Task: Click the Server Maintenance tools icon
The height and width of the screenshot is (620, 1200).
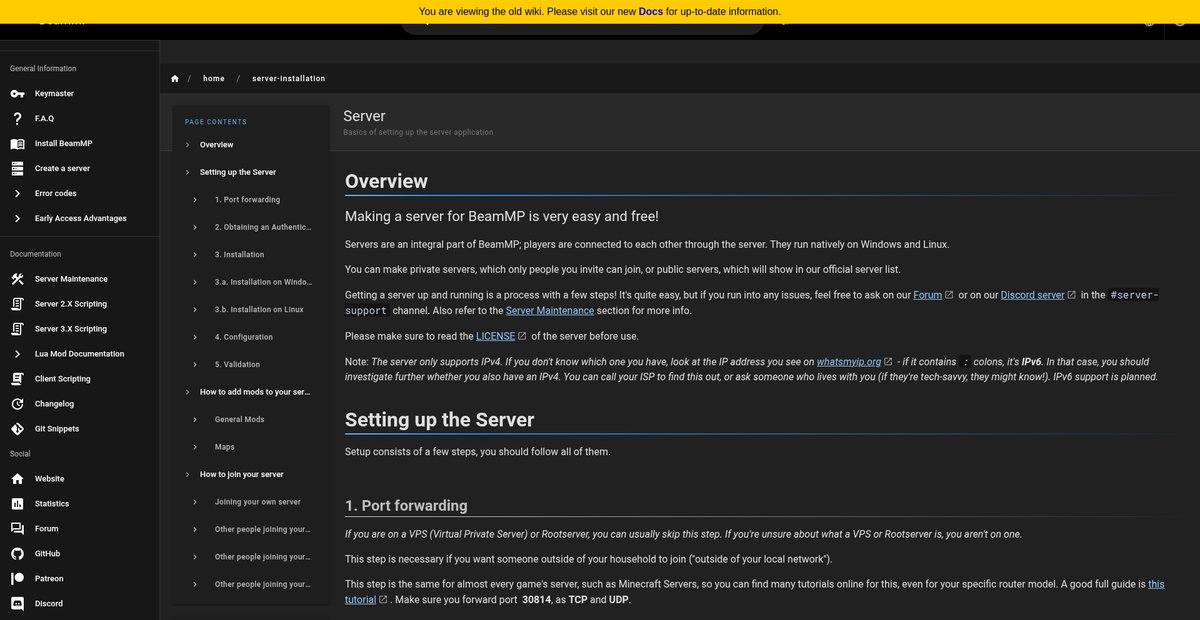Action: [x=17, y=279]
